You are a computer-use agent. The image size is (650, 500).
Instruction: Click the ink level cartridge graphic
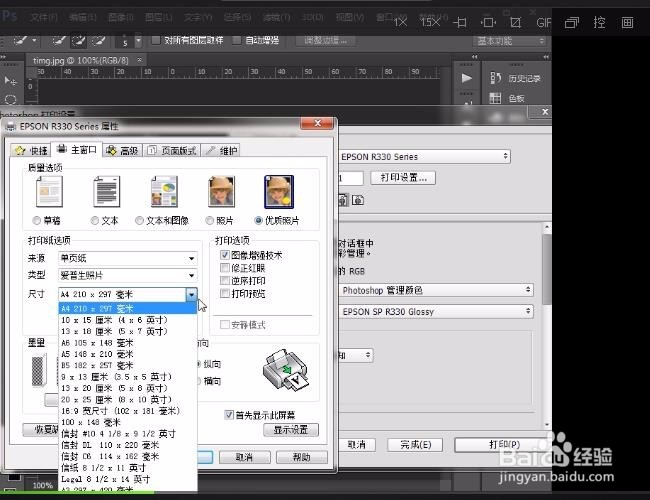pyautogui.click(x=39, y=370)
